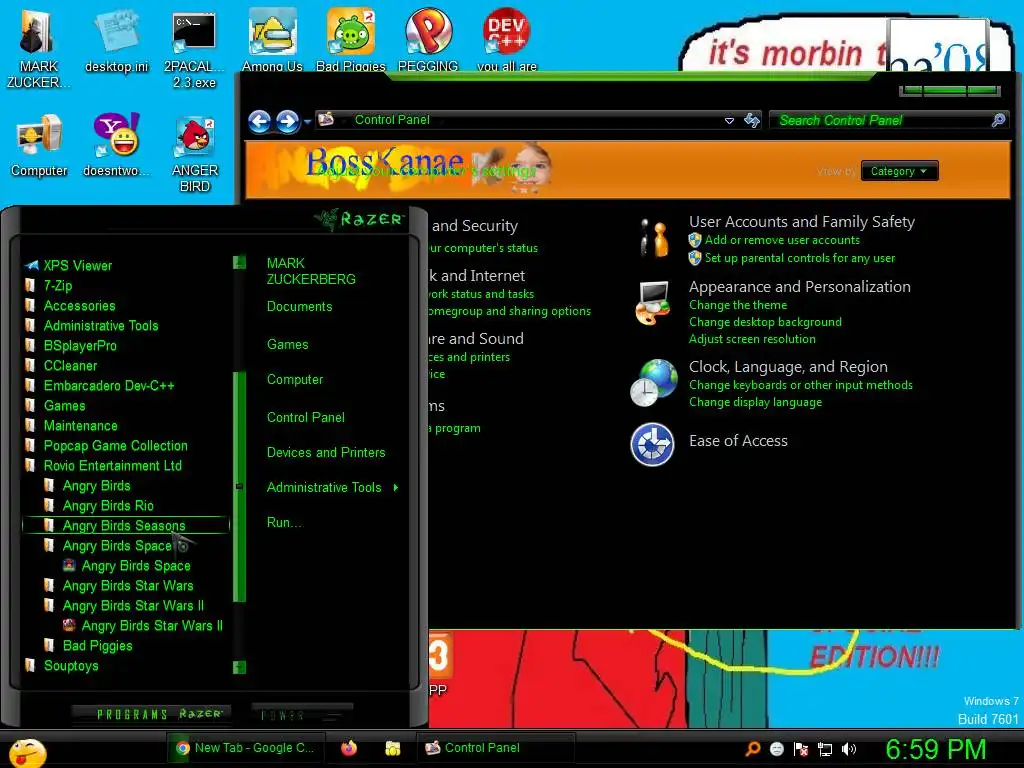Launch the ANGER BIRD desktop shortcut
The image size is (1024, 768).
coord(195,153)
